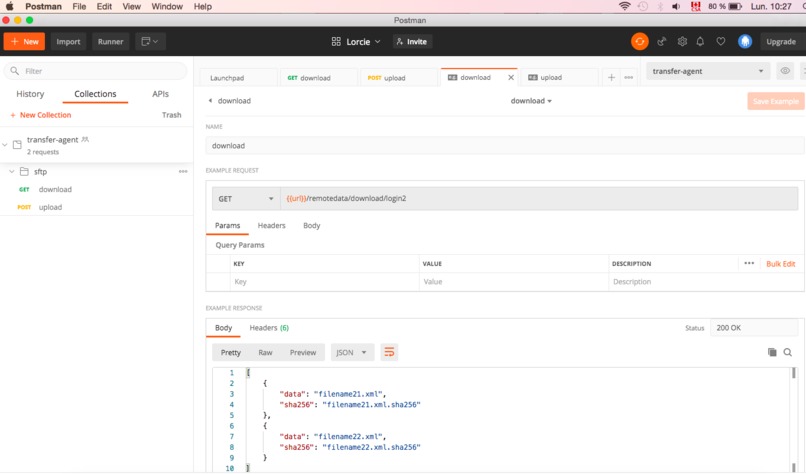The image size is (806, 474).
Task: Click the New button
Action: tap(24, 42)
